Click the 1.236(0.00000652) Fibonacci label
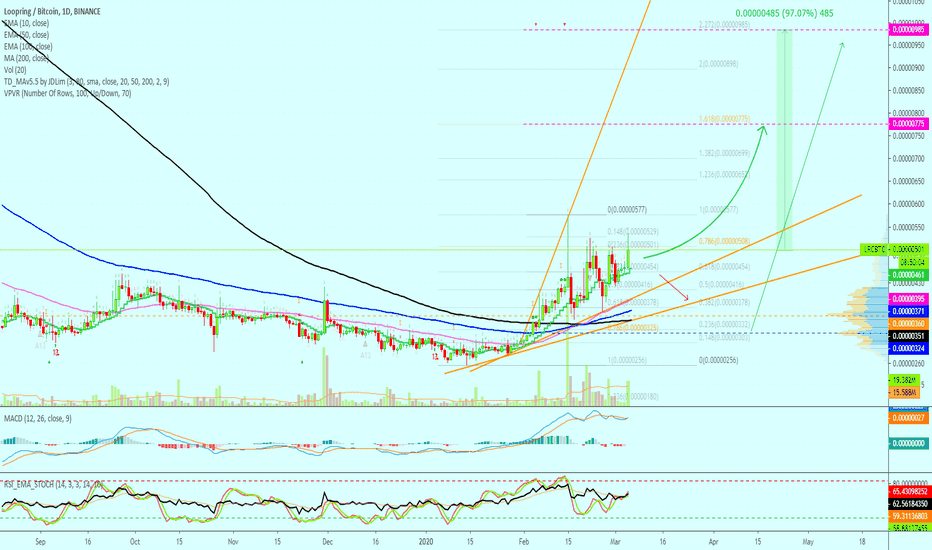 coord(725,175)
